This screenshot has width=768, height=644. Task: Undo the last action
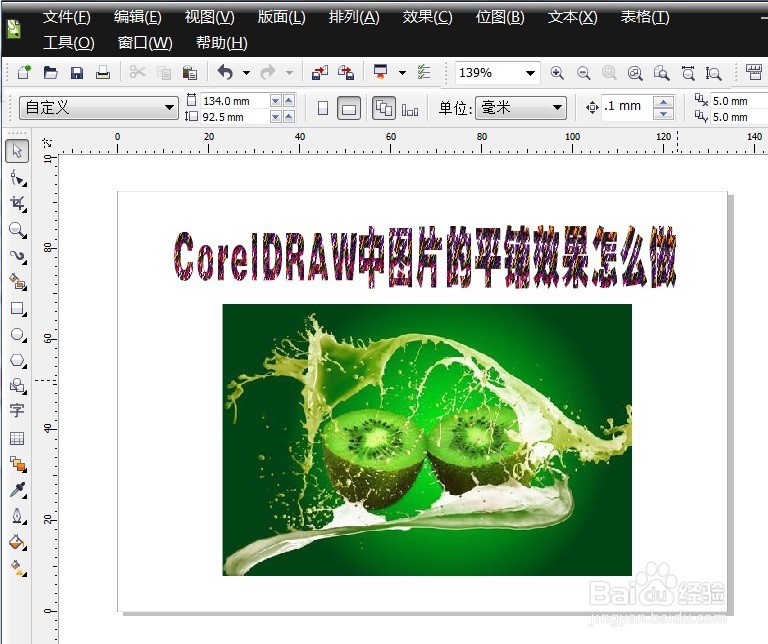click(x=225, y=72)
